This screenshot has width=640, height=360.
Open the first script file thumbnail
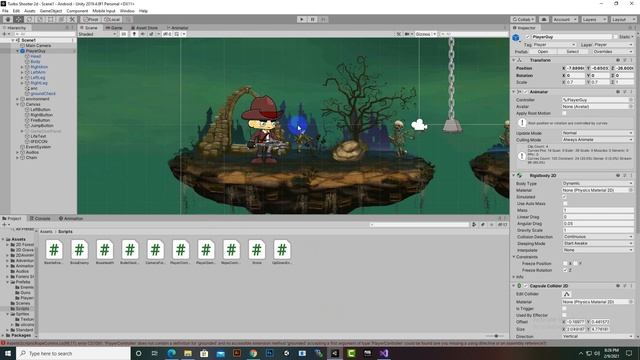(54, 249)
